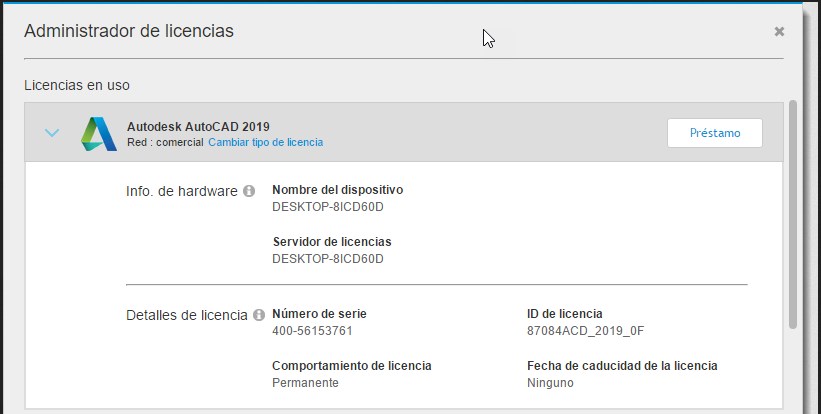
Task: Click the Permanente license behavior value
Action: point(305,383)
